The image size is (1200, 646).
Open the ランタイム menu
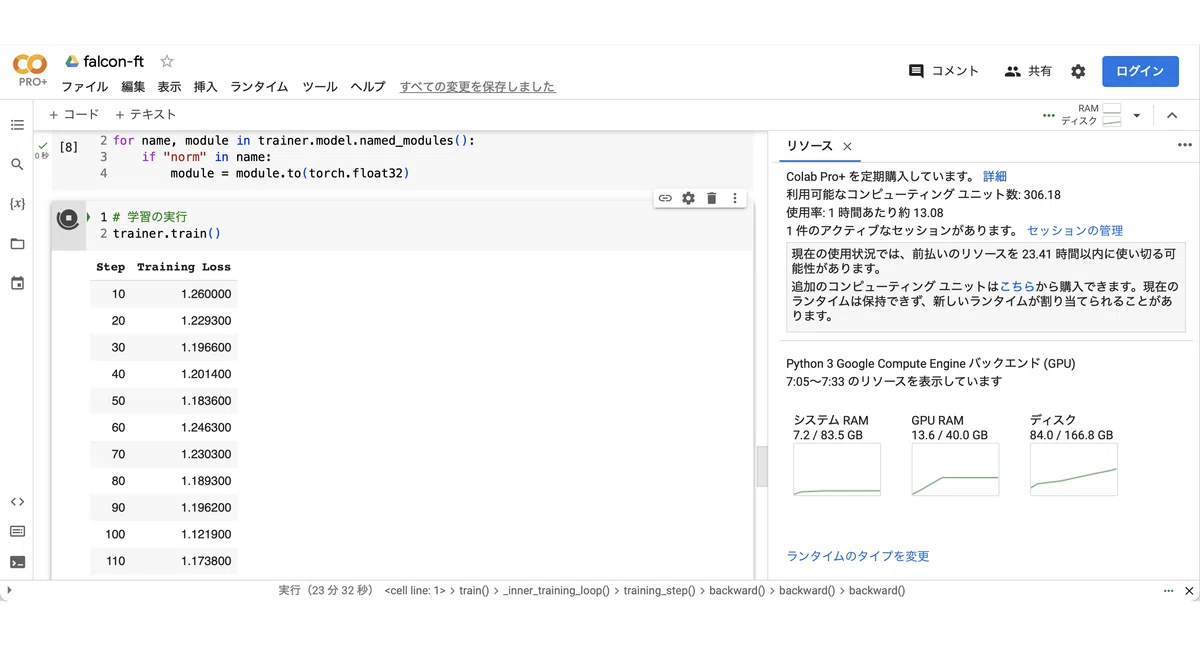(x=259, y=87)
